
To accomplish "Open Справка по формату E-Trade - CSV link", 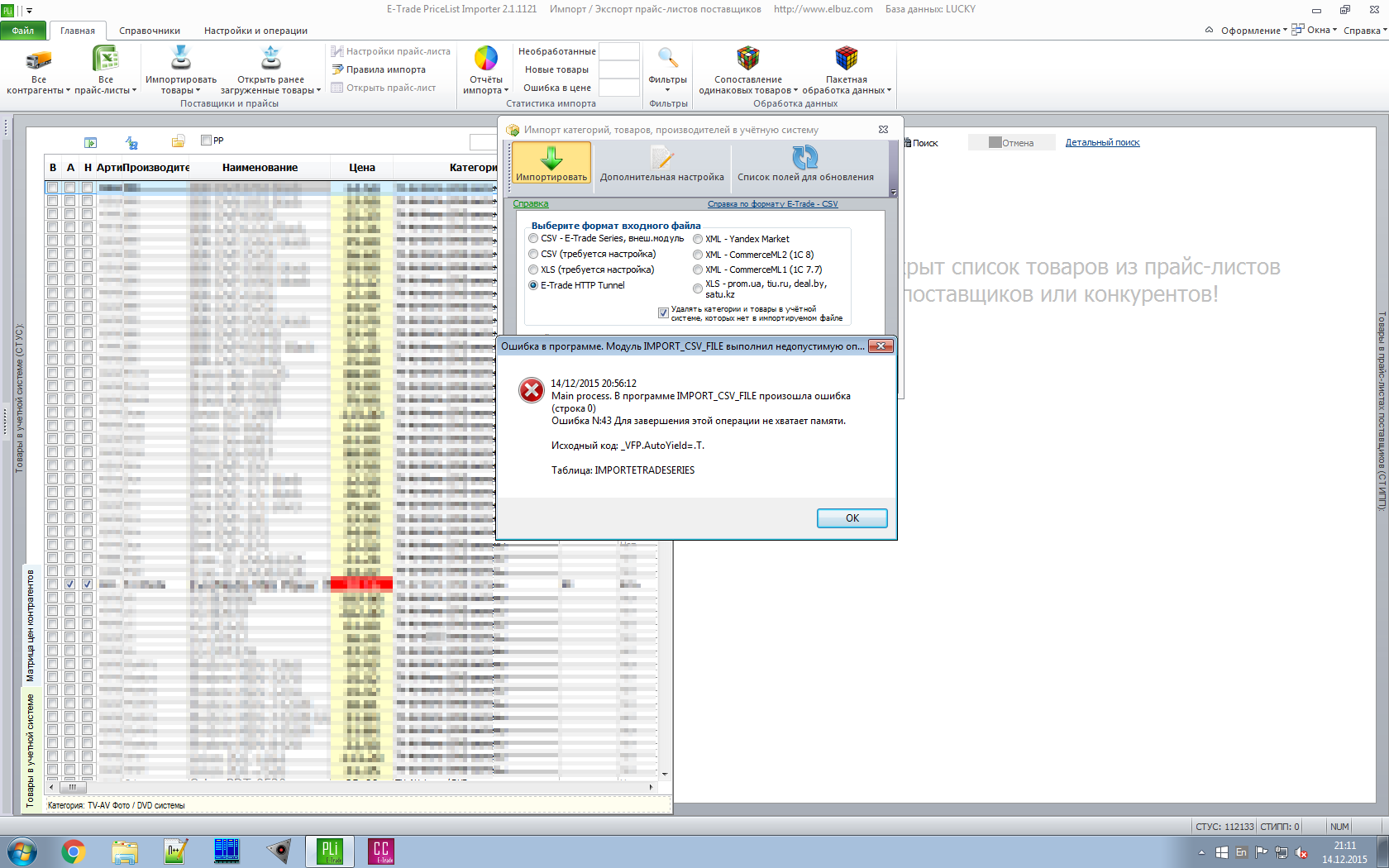I will (772, 203).
